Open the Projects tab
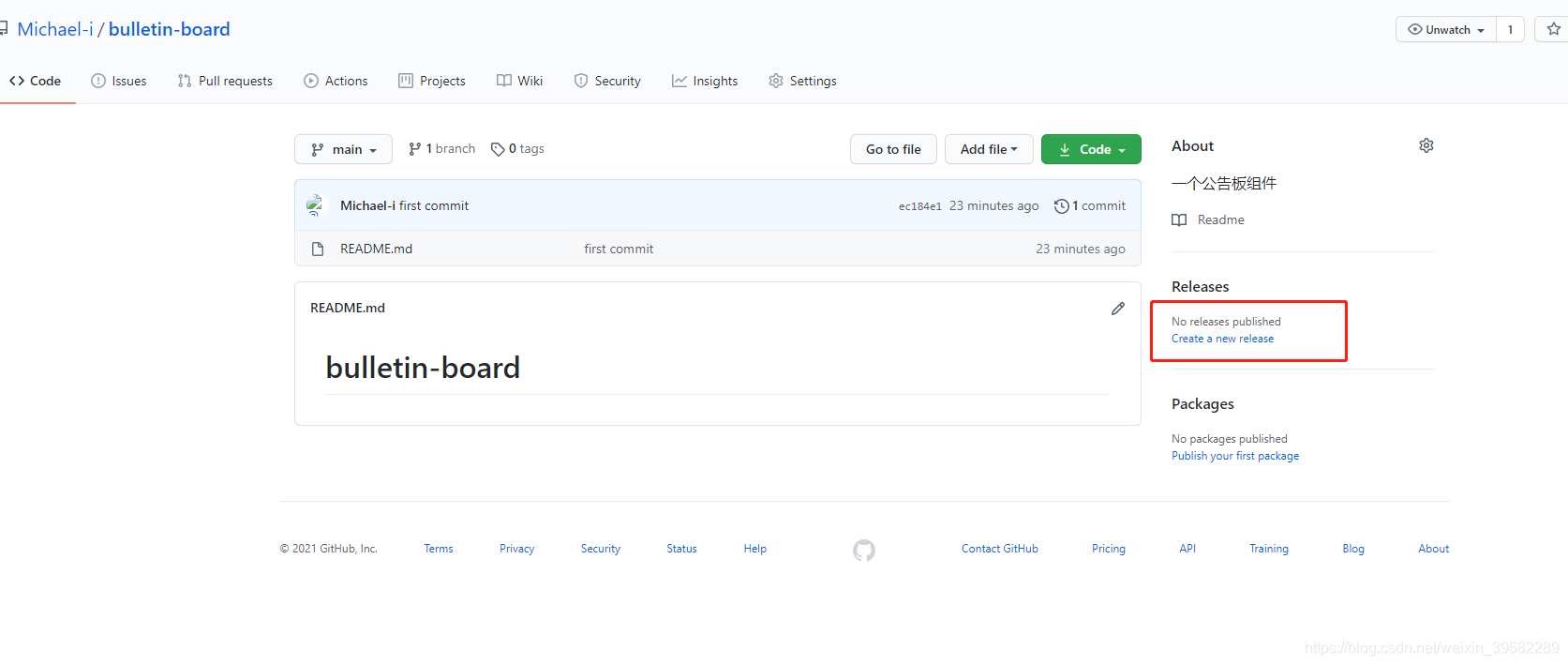 tap(432, 81)
